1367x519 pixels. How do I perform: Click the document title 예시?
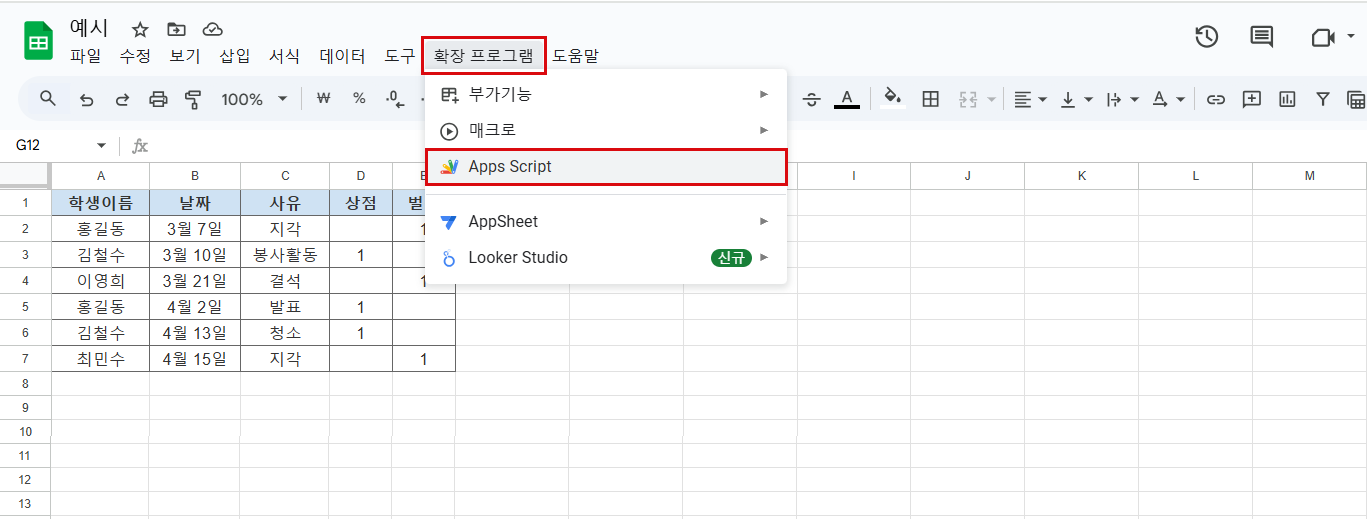coord(89,28)
